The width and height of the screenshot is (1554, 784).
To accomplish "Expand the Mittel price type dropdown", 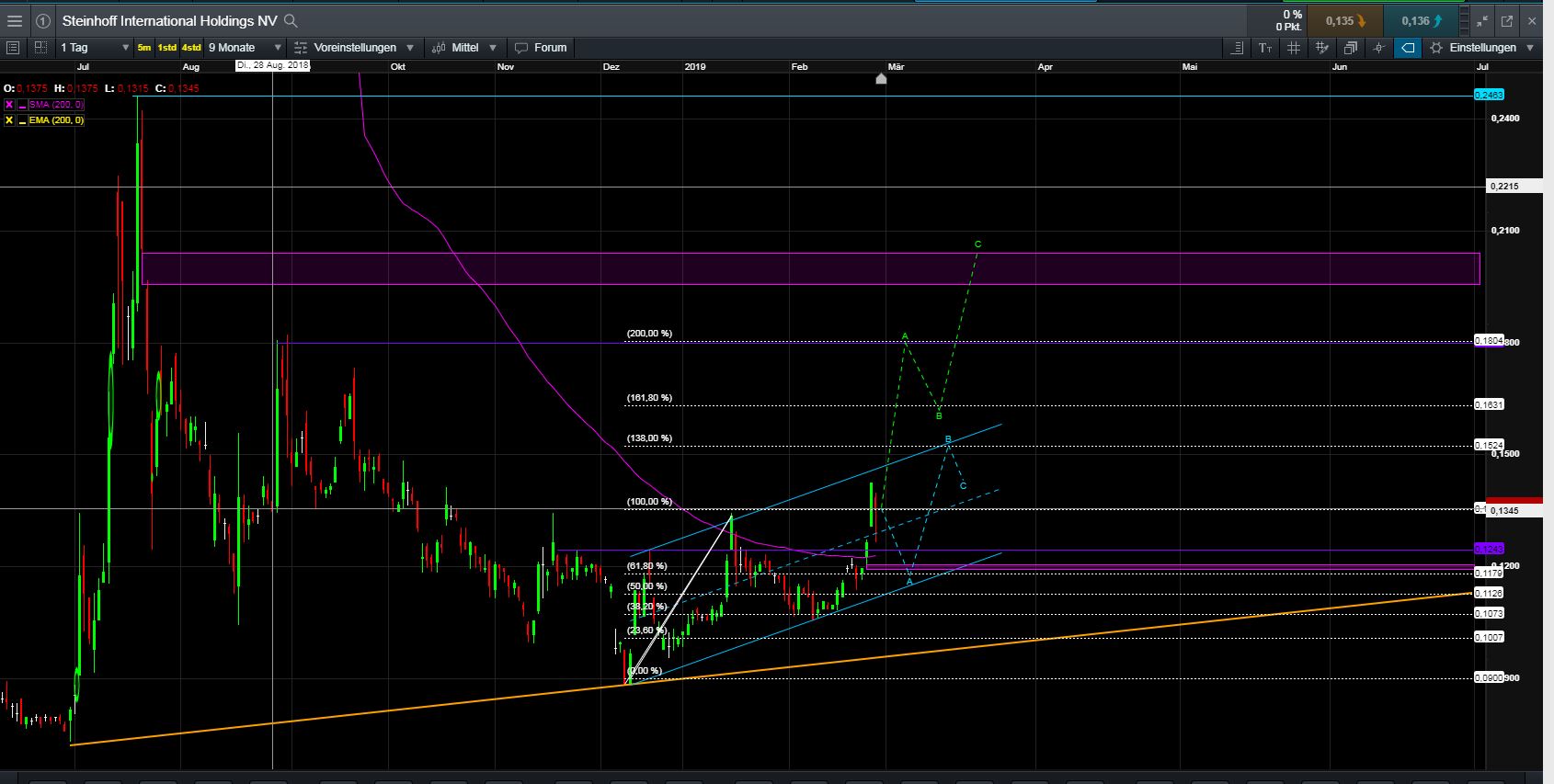I will (493, 48).
